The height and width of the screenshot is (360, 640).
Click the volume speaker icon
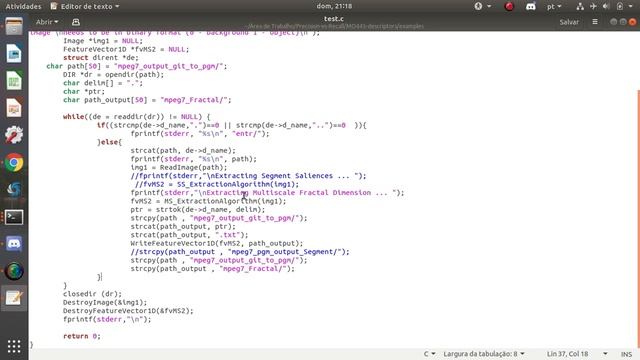pos(606,6)
